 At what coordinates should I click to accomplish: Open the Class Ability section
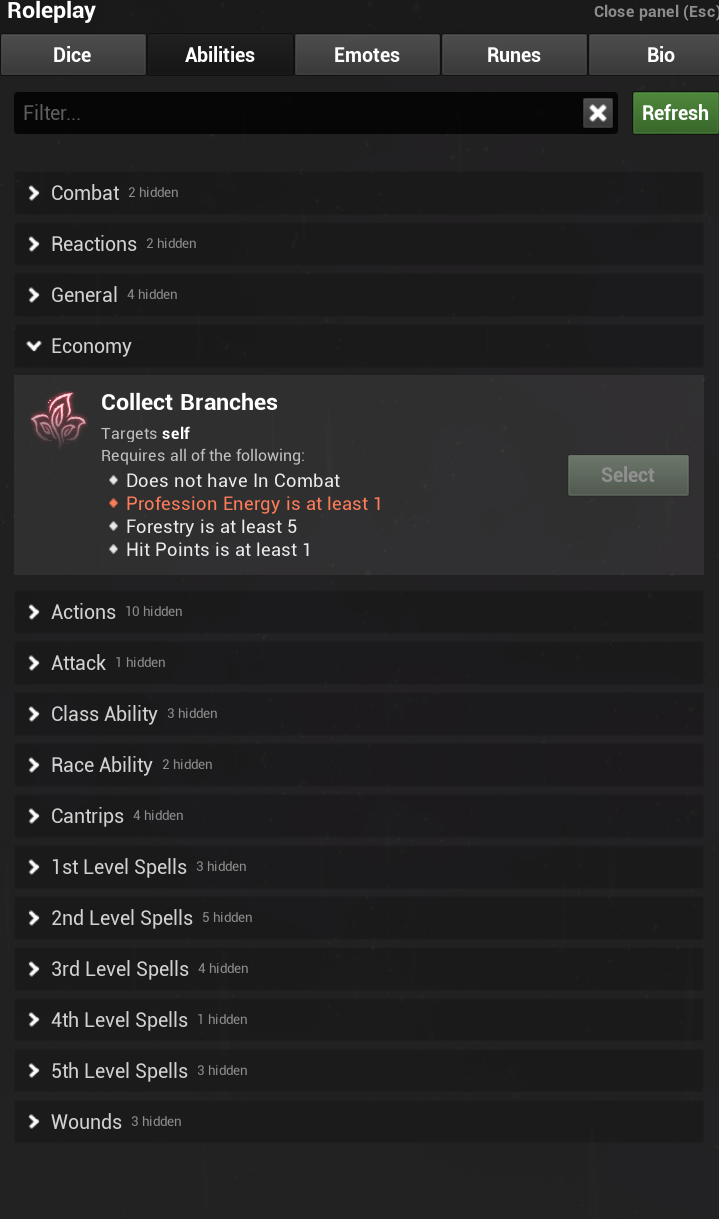click(104, 714)
